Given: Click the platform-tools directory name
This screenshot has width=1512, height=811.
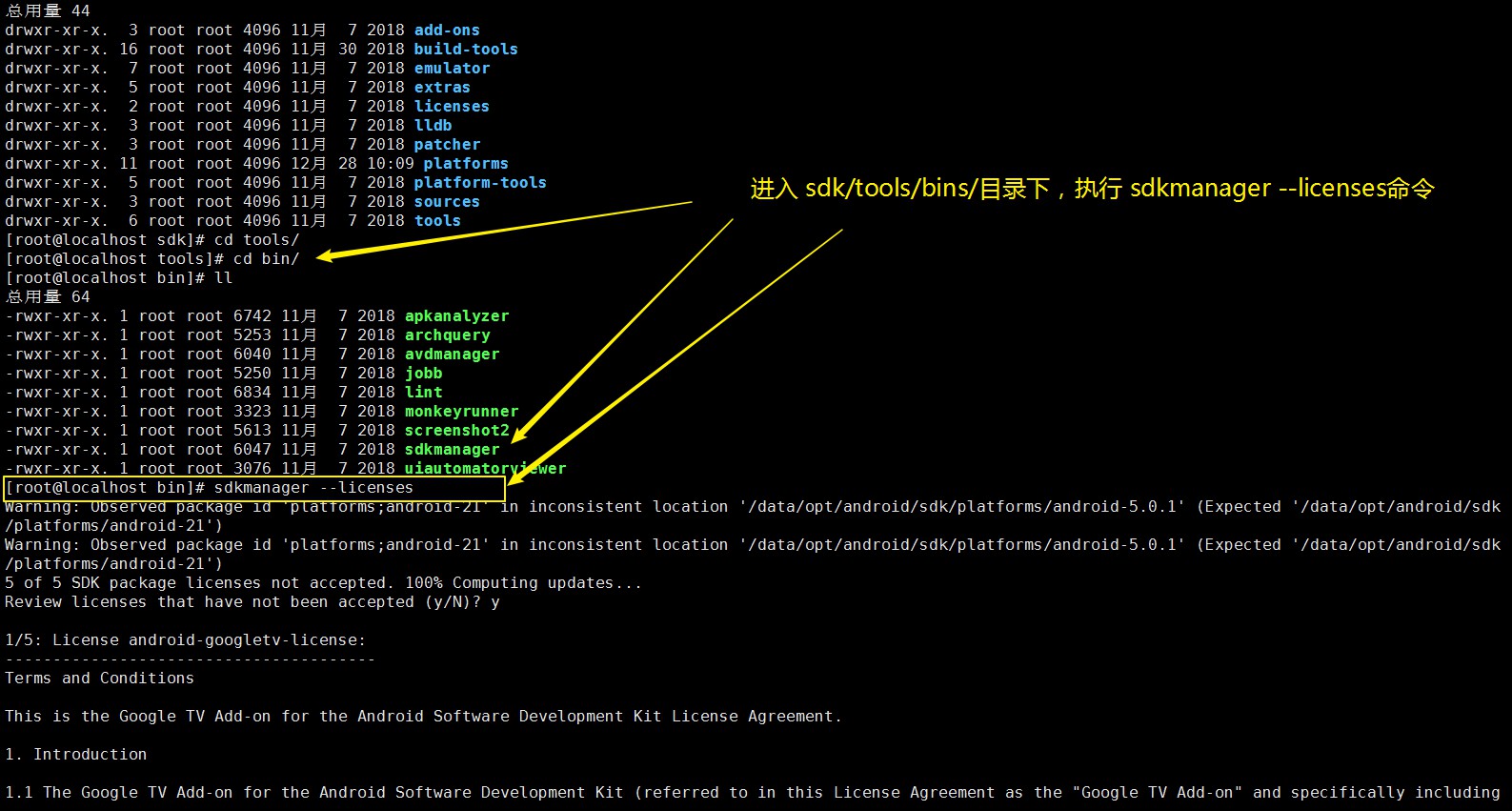Looking at the screenshot, I should pos(480,183).
